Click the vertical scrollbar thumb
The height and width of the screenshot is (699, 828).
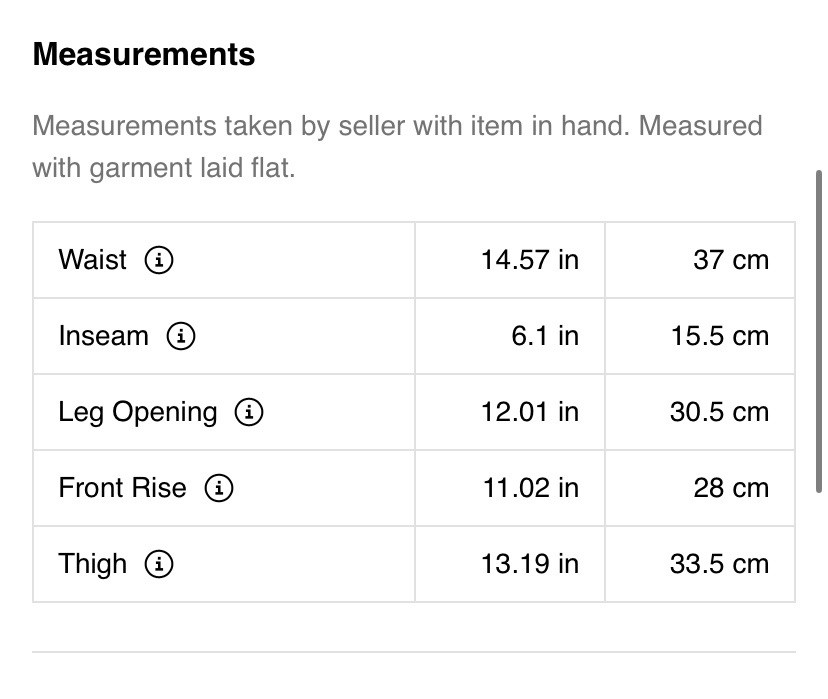[x=819, y=332]
